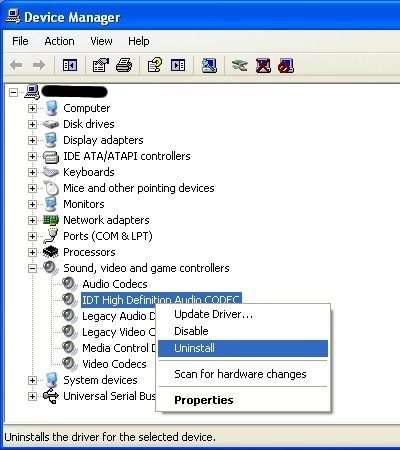Open the Help menu
Image resolution: width=400 pixels, height=450 pixels.
coord(139,41)
